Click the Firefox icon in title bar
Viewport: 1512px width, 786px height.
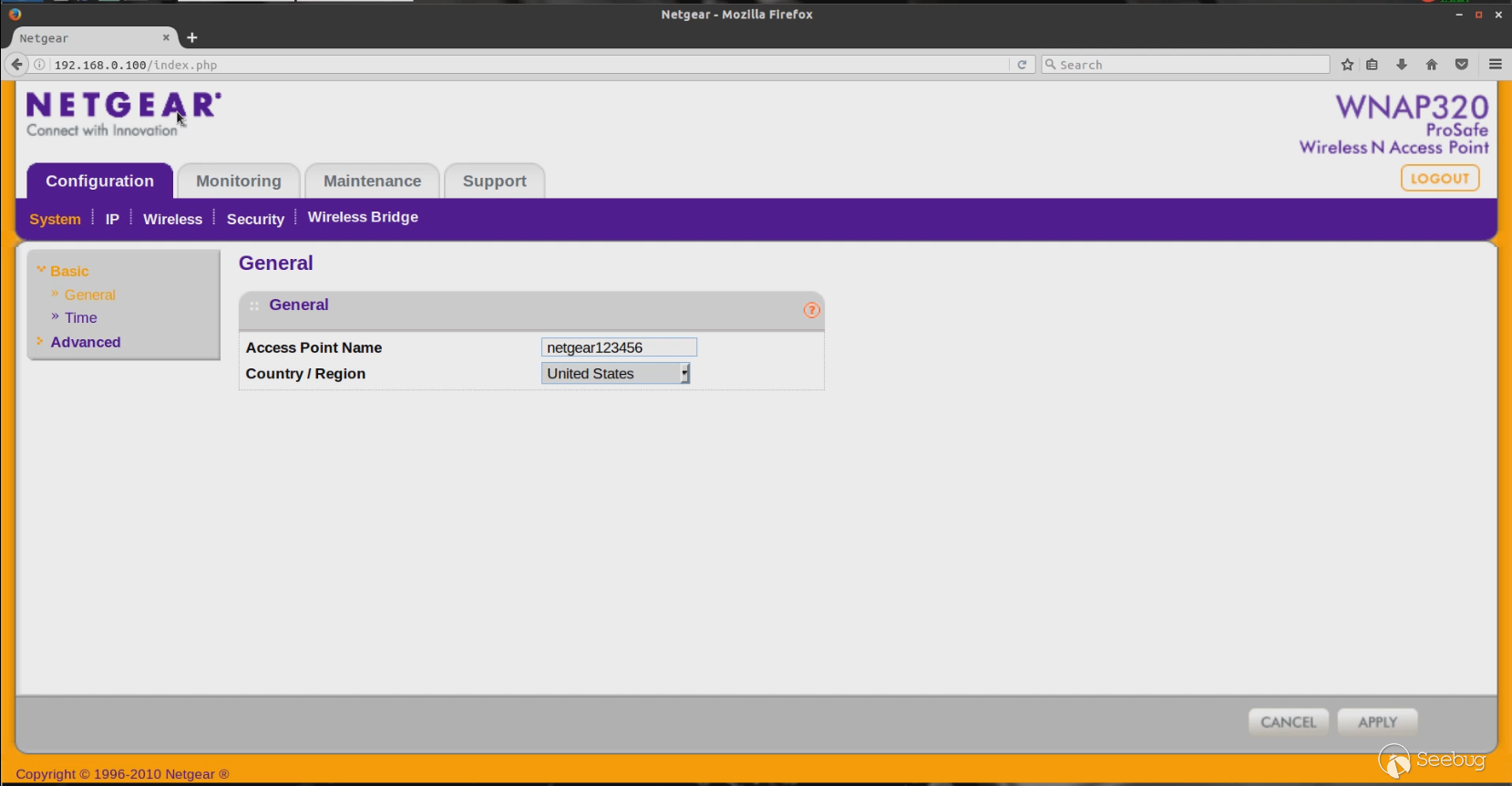(15, 14)
